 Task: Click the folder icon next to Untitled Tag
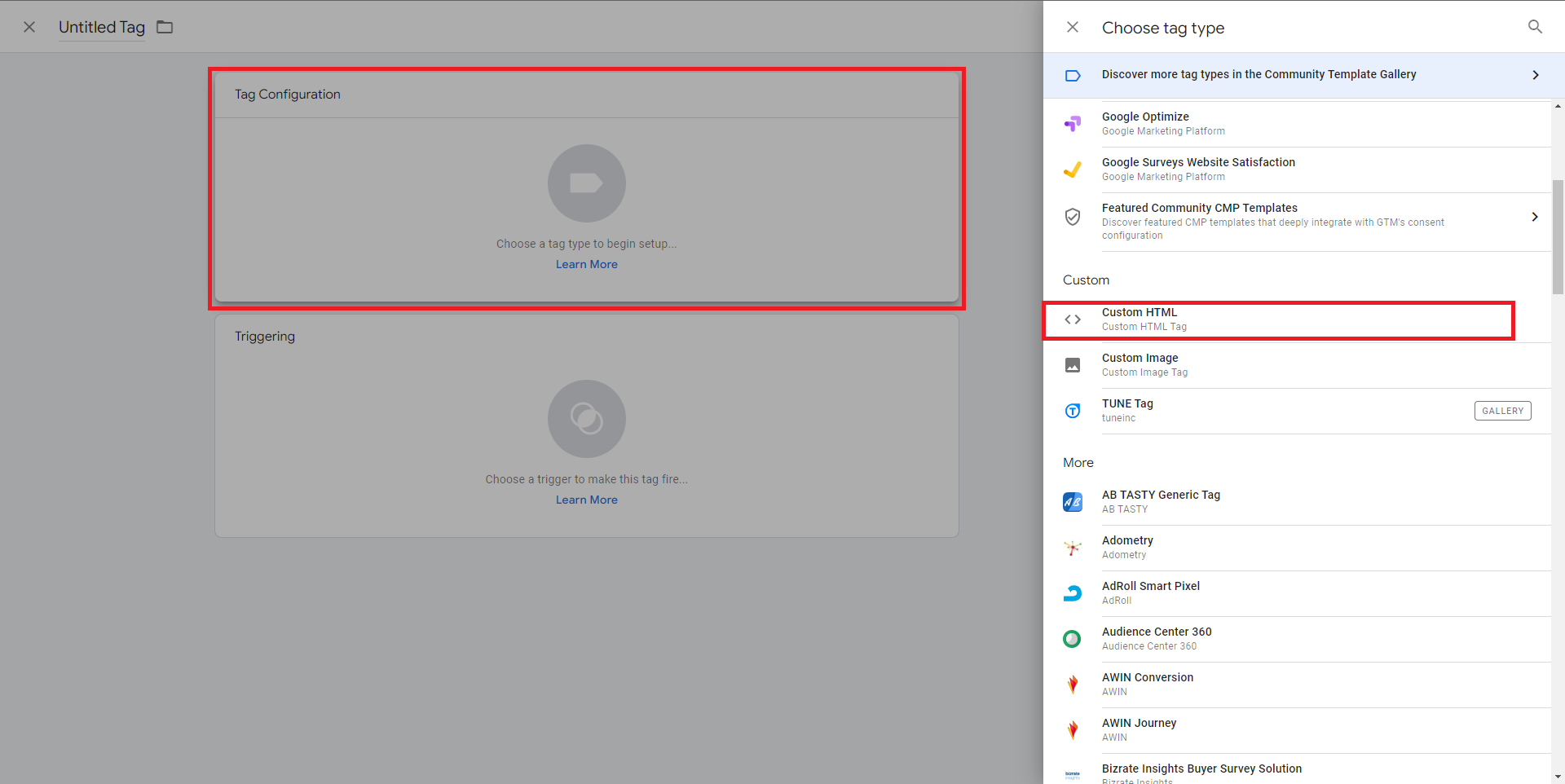165,27
